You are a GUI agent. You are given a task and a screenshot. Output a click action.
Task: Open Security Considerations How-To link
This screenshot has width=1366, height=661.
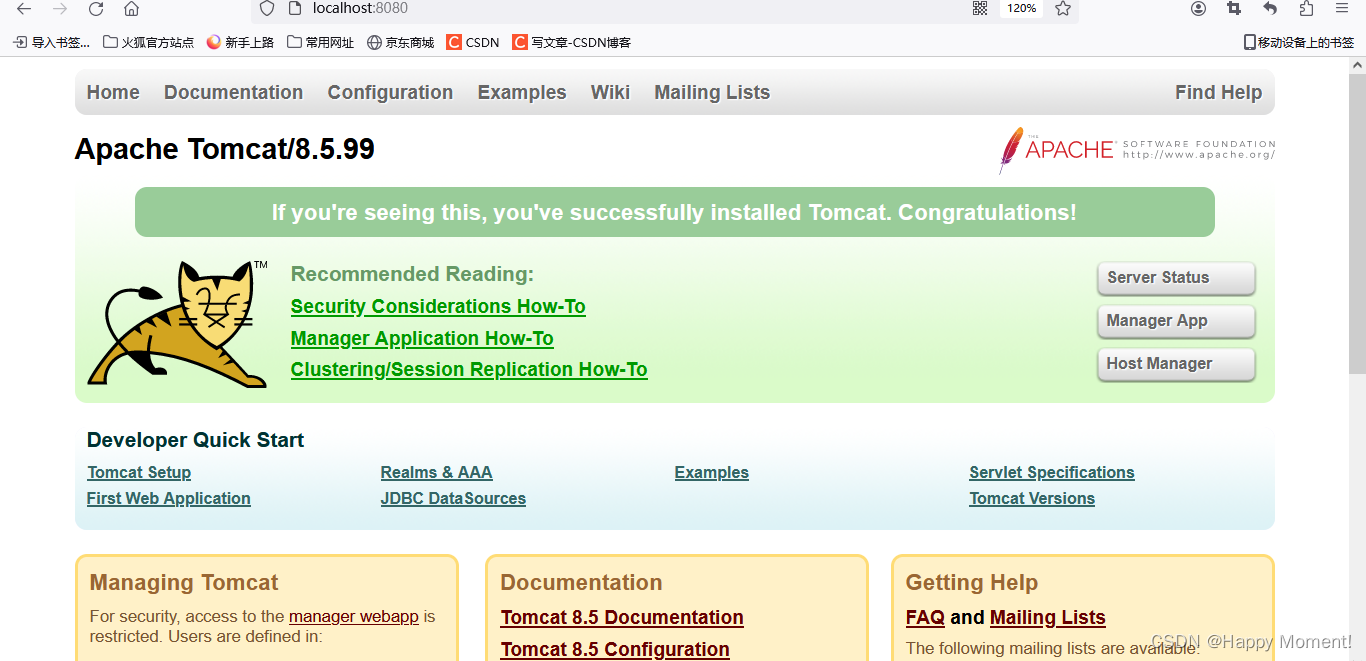(x=438, y=306)
